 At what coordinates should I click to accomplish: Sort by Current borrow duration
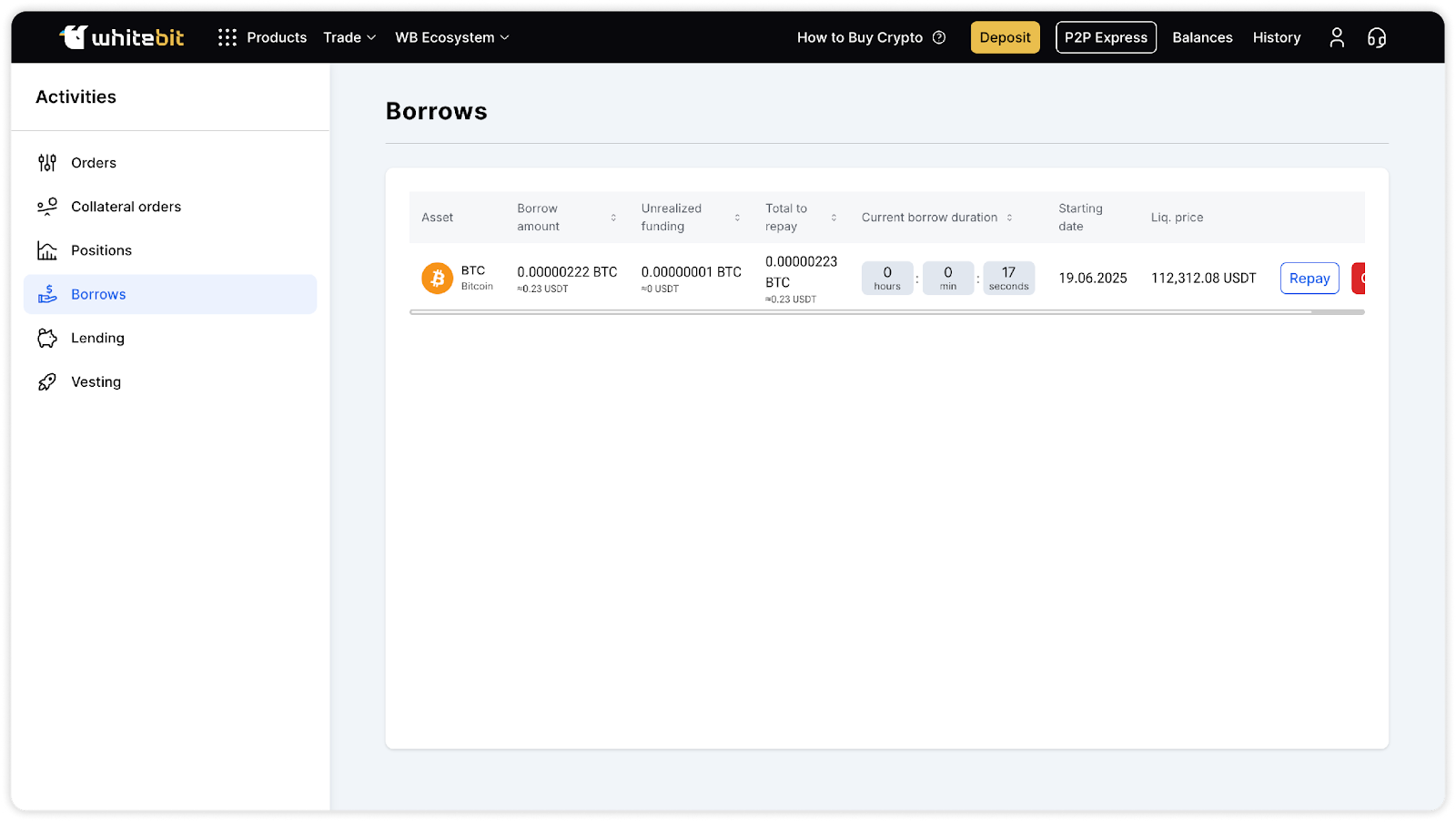pyautogui.click(x=1009, y=218)
